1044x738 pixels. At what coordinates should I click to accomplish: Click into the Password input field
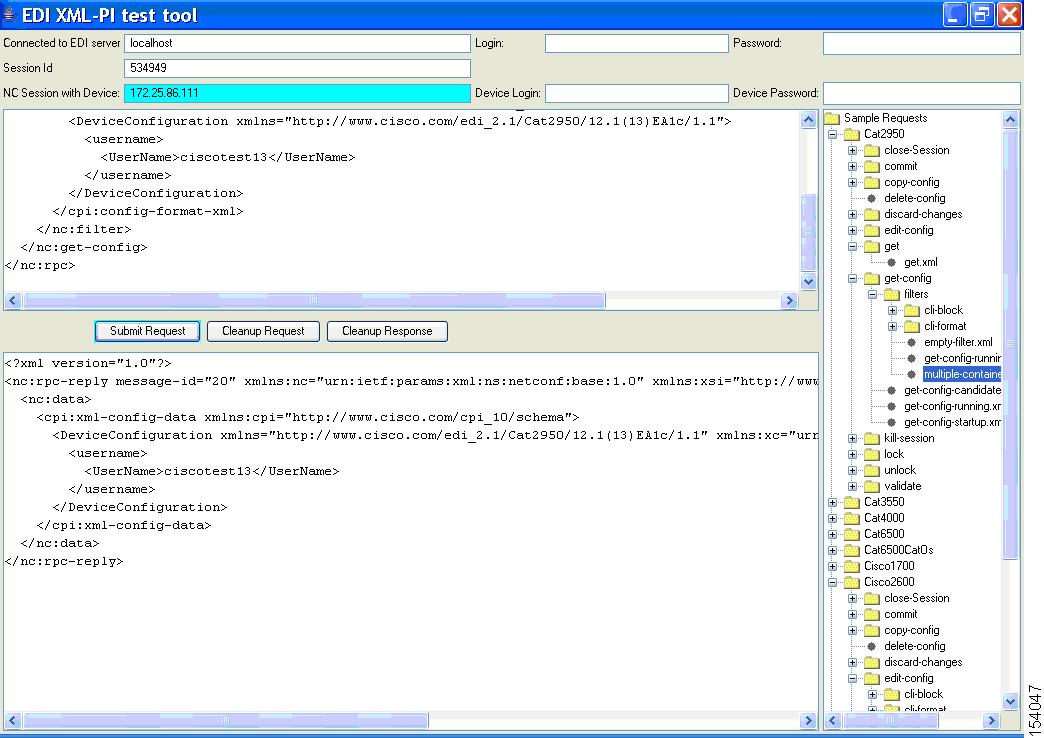[x=921, y=43]
